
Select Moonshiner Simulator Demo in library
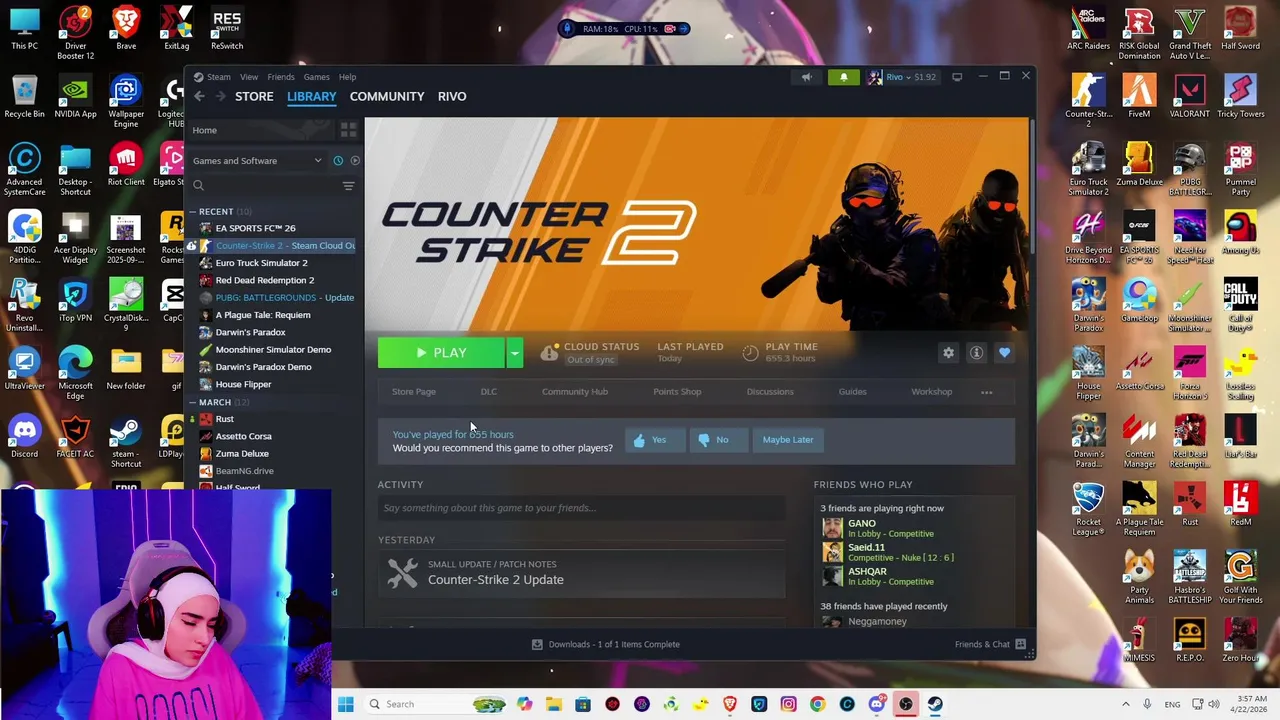click(x=273, y=350)
